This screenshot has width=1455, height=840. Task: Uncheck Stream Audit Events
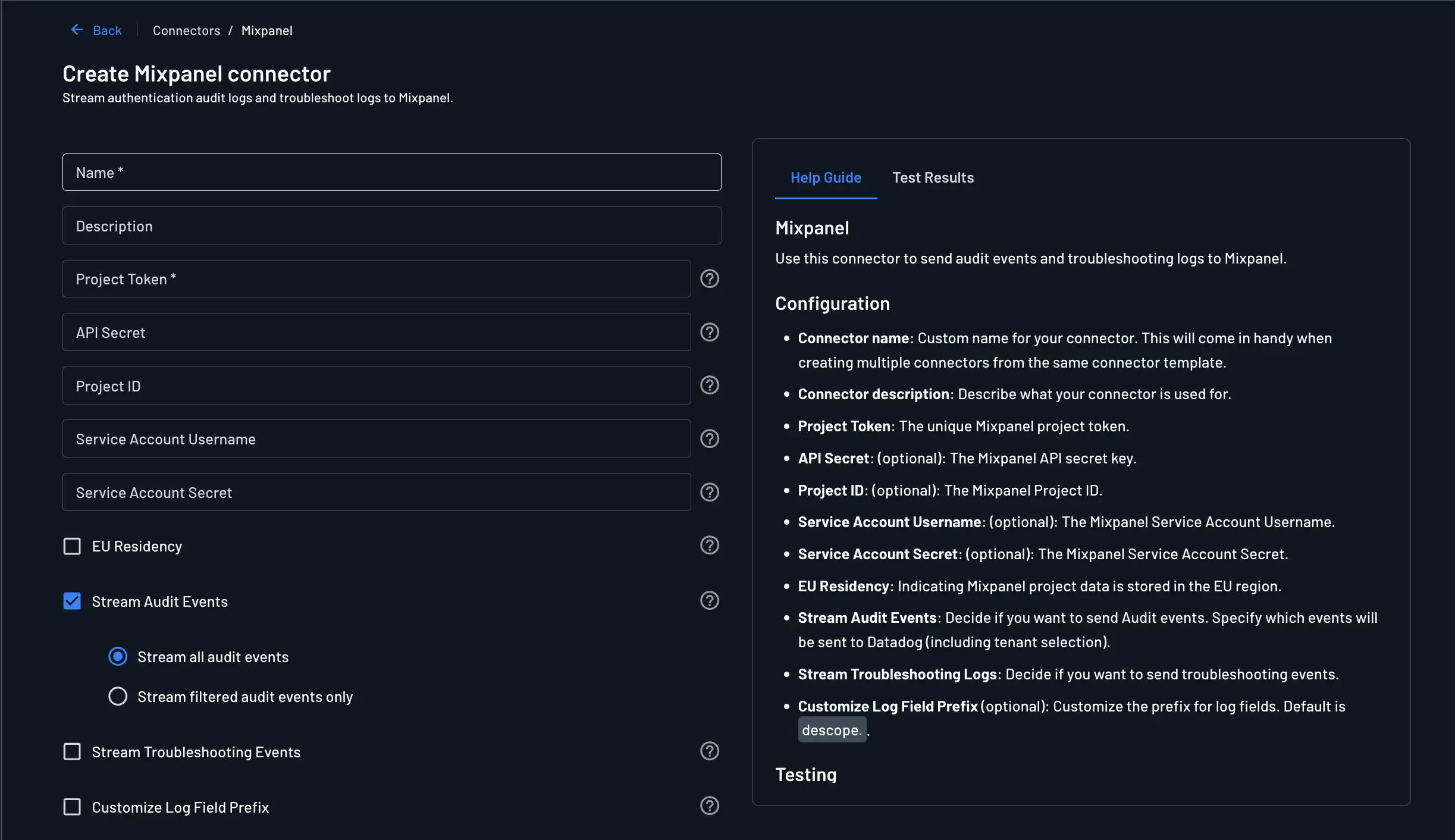[x=72, y=601]
